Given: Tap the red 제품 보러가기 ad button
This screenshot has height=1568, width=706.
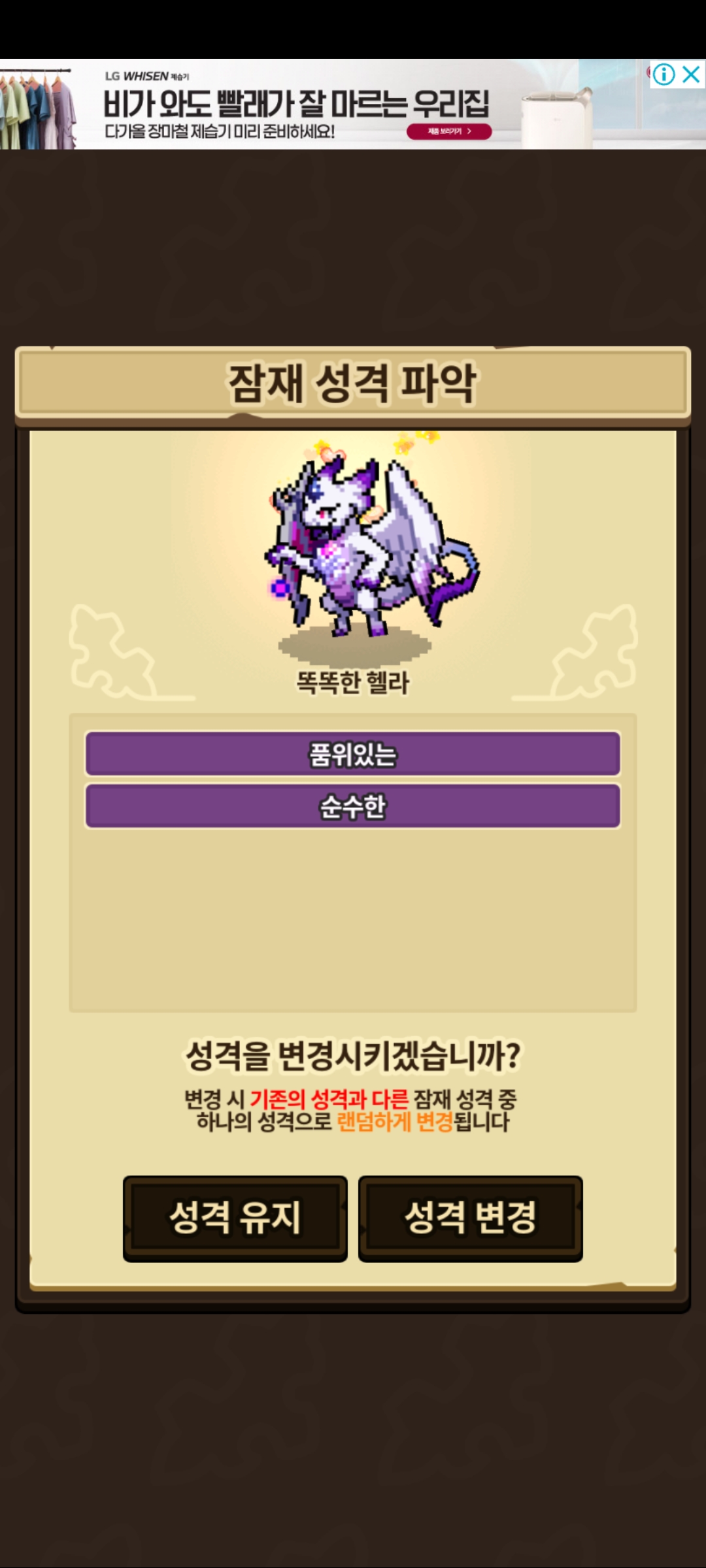Looking at the screenshot, I should tap(449, 131).
